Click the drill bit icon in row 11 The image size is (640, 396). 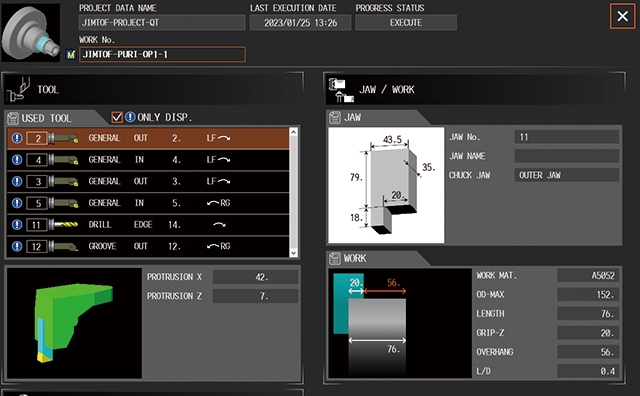64,225
